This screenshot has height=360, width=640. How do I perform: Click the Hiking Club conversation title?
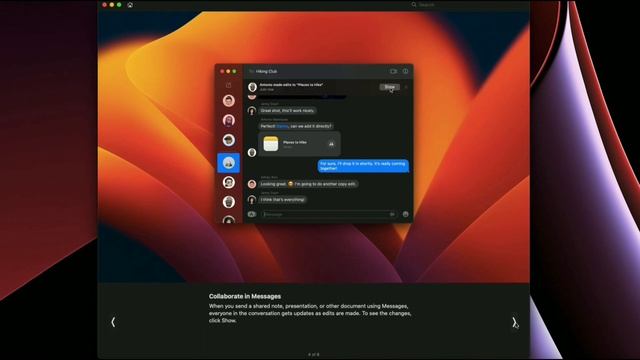coord(267,71)
